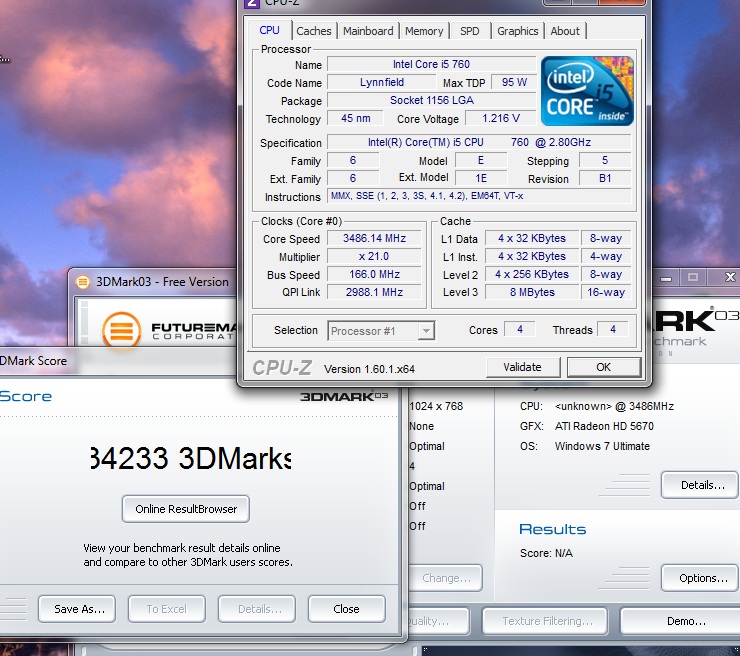
Task: Click the processor Name field Intel Core i5 760
Action: tap(431, 64)
